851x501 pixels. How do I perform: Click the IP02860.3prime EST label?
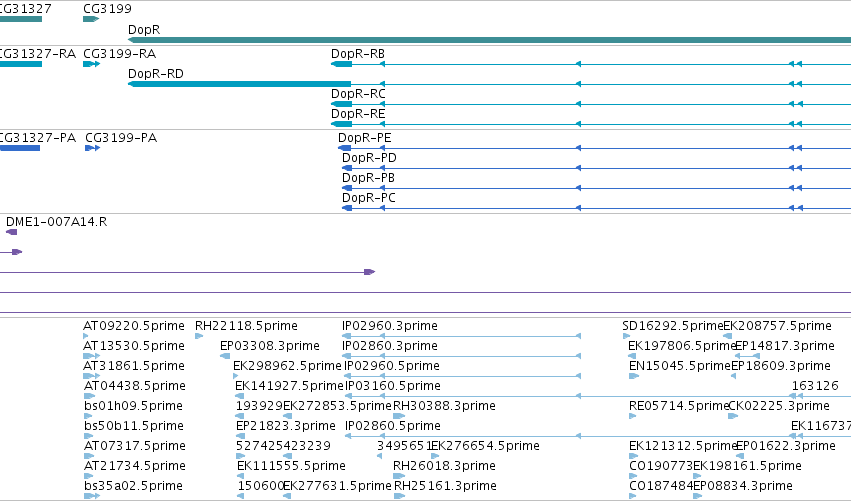coord(390,346)
